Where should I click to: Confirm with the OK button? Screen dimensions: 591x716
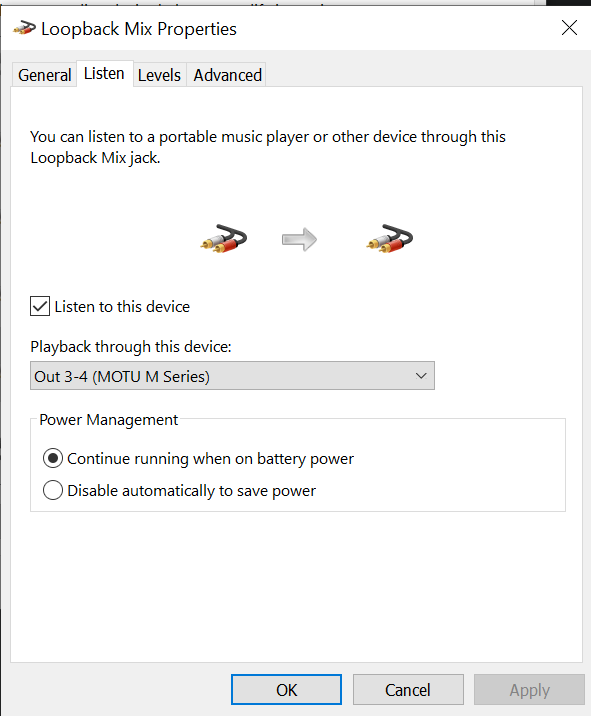pos(286,690)
